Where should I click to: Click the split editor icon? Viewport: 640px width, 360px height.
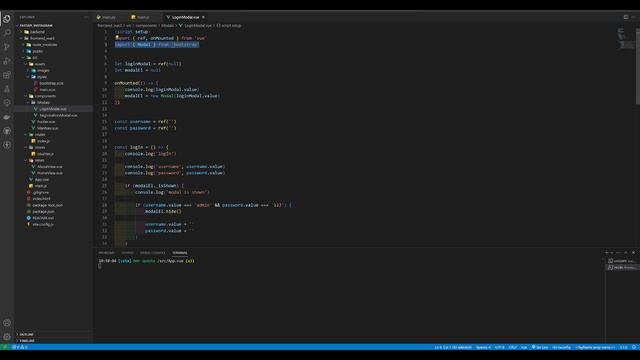[x=626, y=17]
